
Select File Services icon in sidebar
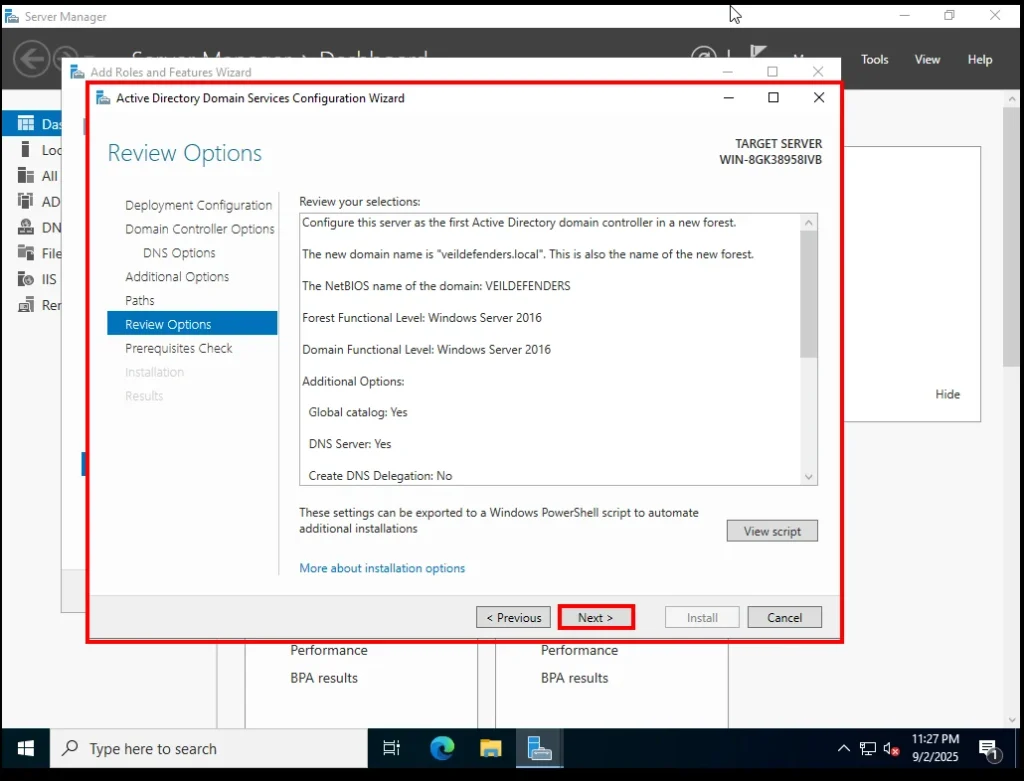[26, 253]
